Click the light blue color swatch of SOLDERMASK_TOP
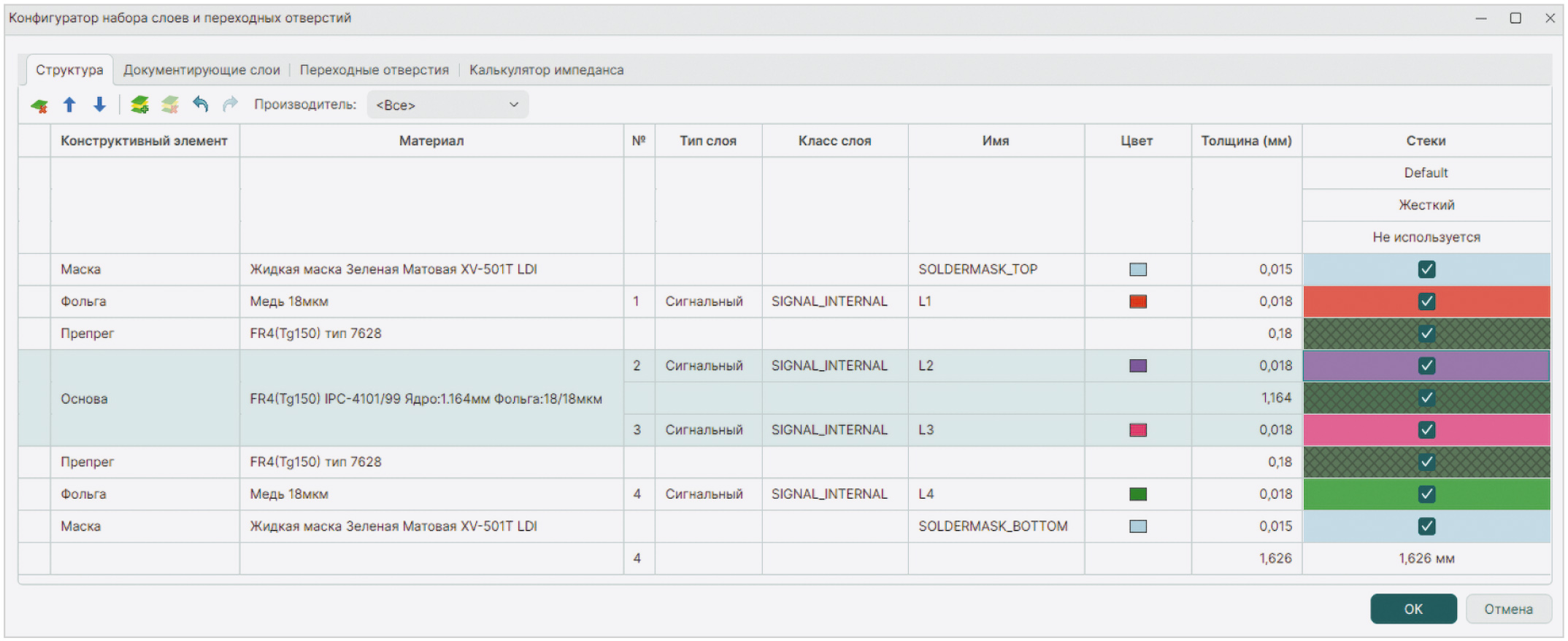This screenshot has height=641, width=1568. [x=1138, y=269]
